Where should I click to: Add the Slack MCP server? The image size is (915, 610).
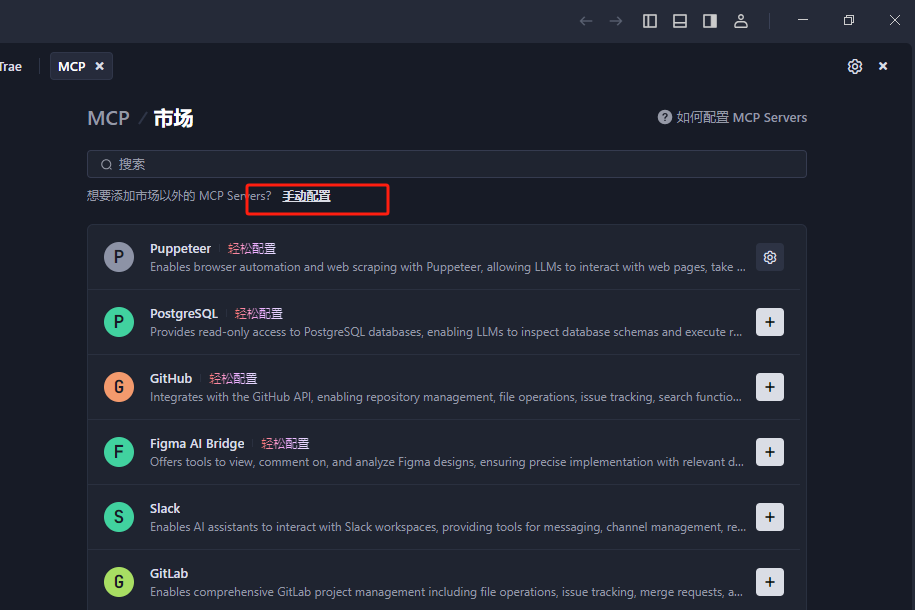click(769, 517)
